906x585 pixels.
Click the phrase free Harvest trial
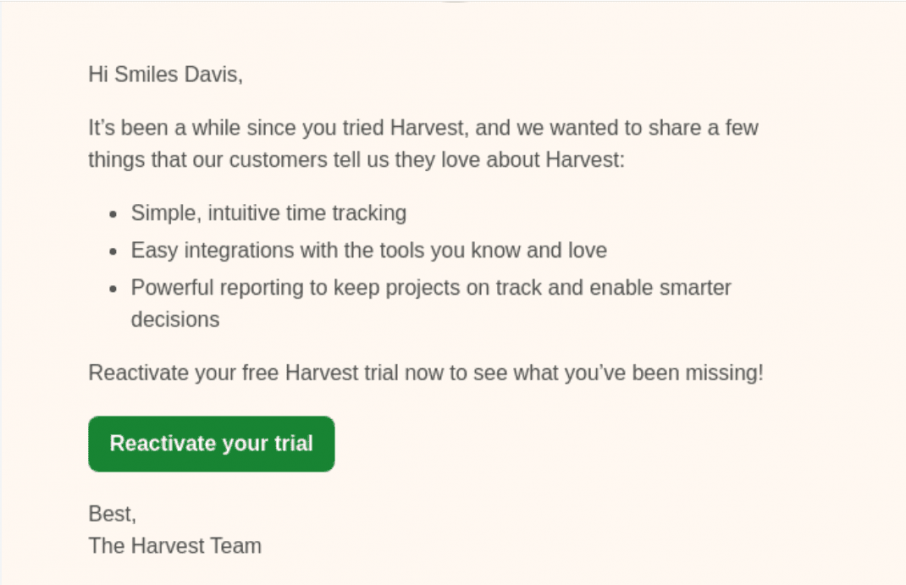click(x=303, y=372)
